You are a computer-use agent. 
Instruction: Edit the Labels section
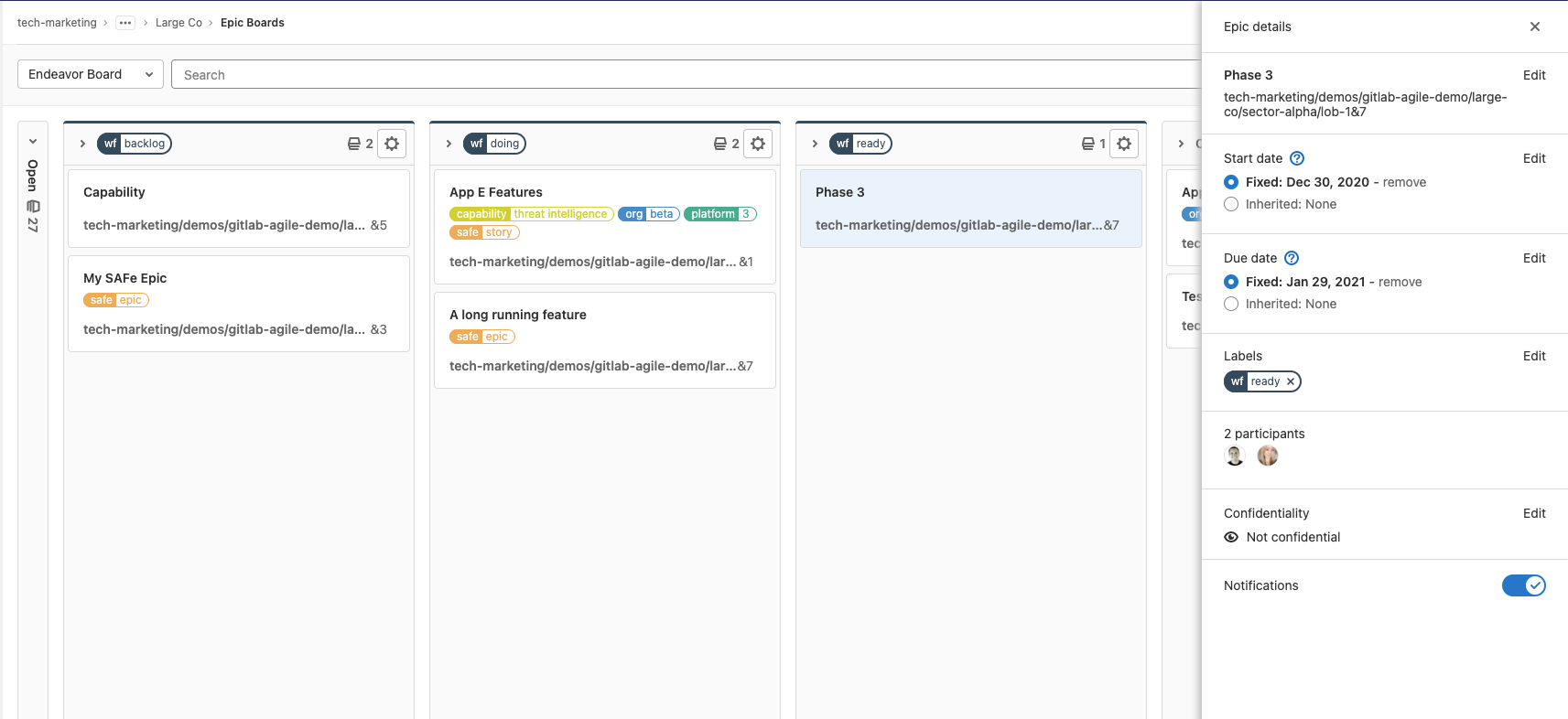tap(1534, 356)
